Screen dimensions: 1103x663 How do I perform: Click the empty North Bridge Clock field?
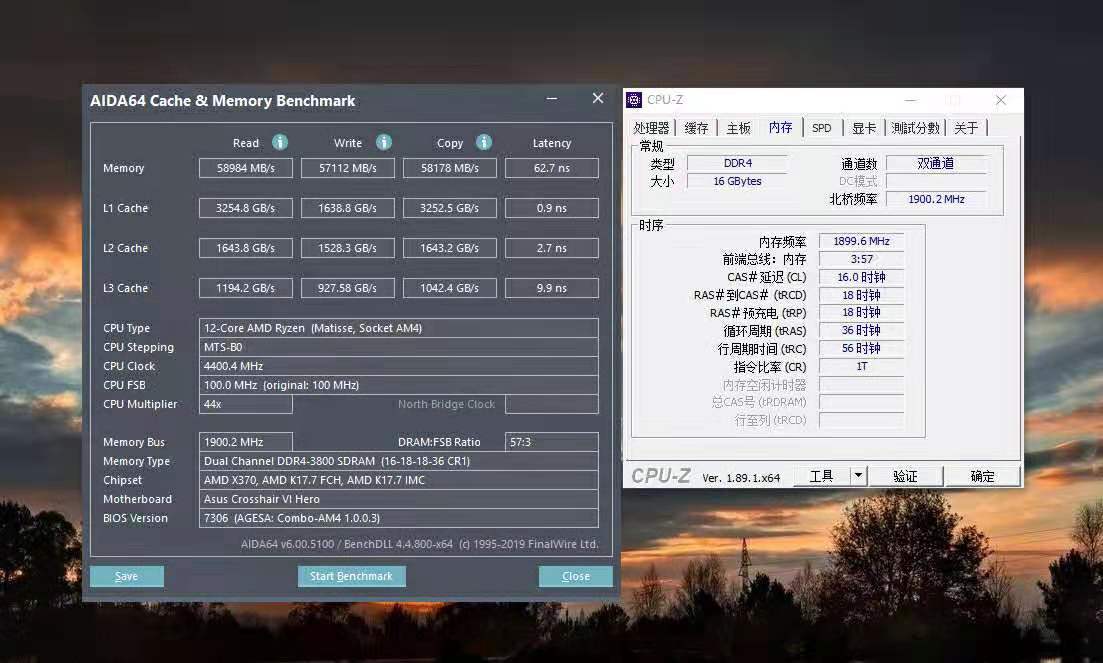[552, 404]
